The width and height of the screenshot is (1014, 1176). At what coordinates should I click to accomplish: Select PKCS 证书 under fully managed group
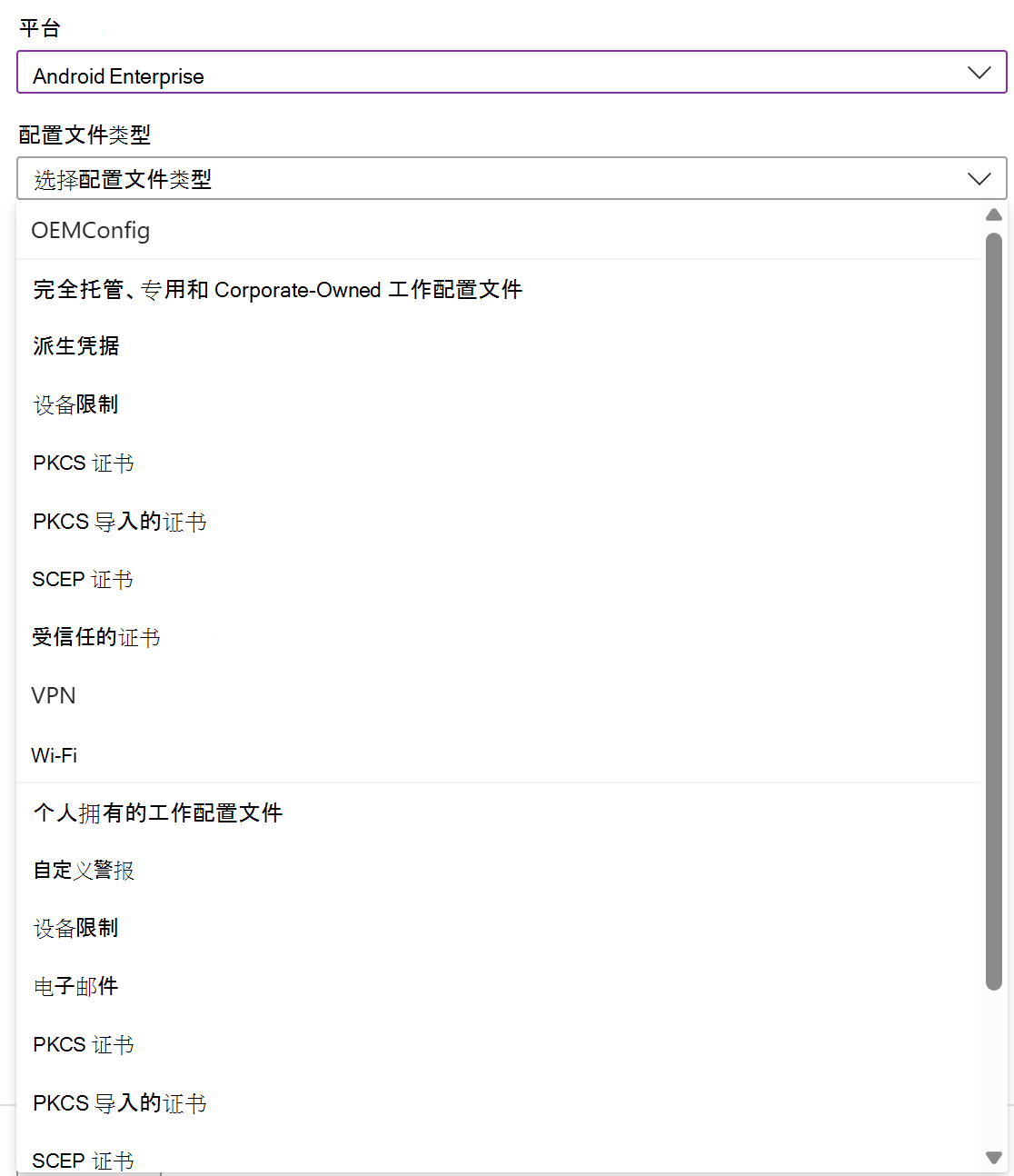(x=499, y=463)
